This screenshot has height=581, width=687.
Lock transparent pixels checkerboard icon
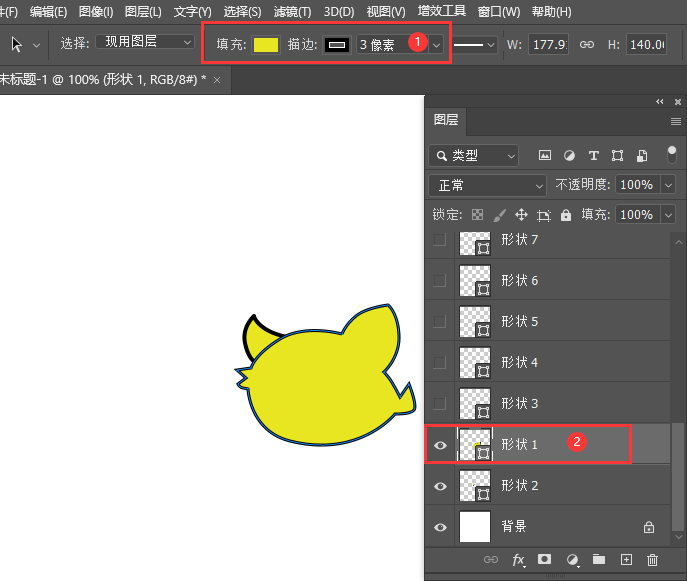[x=477, y=215]
